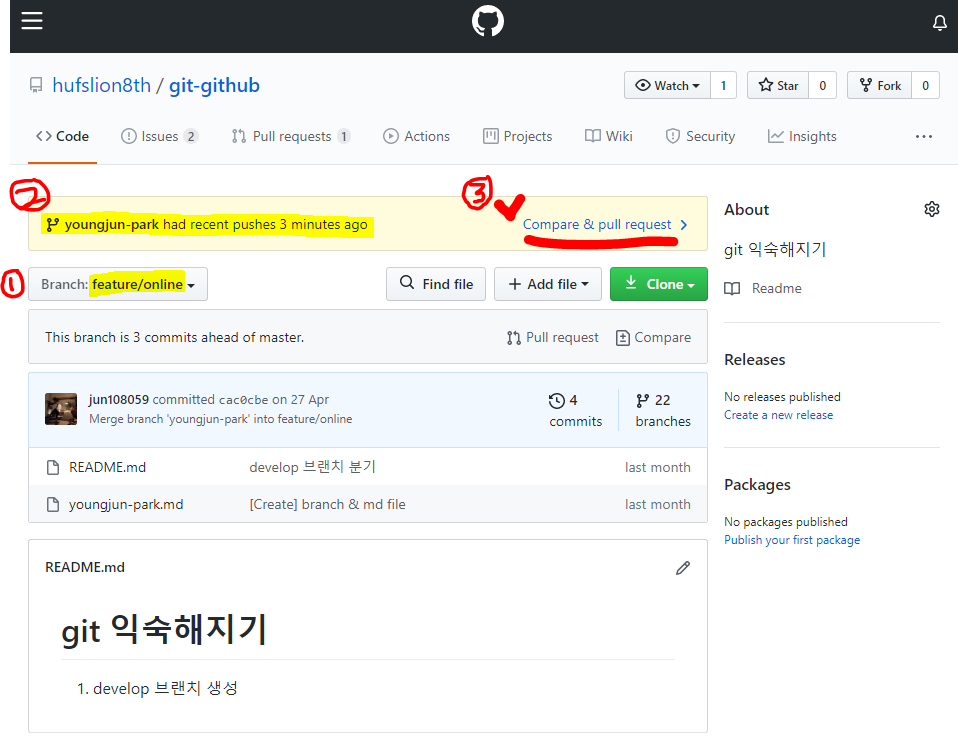Open the green Clone dropdown
Image resolution: width=958 pixels, height=754 pixels.
pos(659,284)
